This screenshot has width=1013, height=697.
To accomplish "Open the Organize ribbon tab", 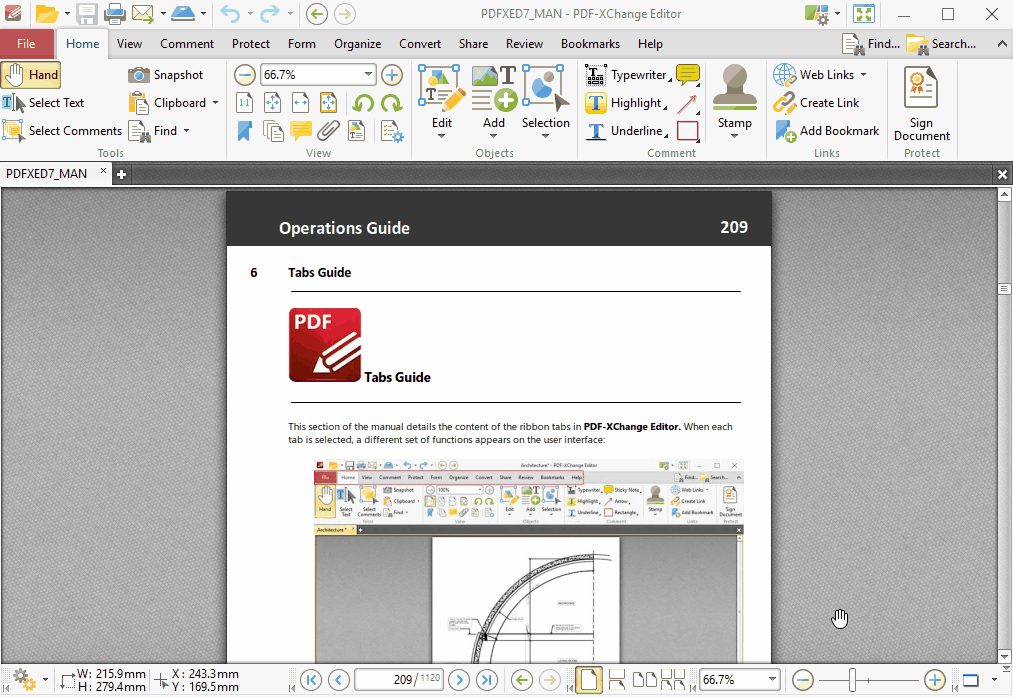I will coord(357,44).
